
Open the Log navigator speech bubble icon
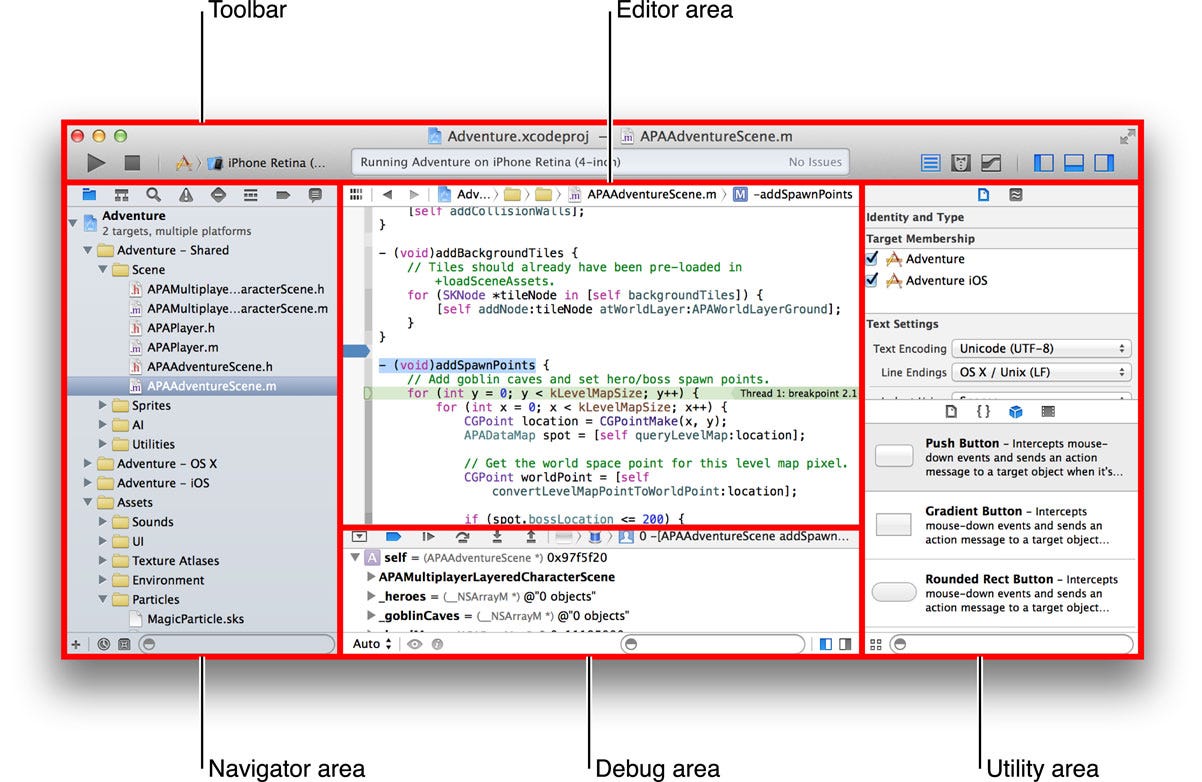[315, 195]
